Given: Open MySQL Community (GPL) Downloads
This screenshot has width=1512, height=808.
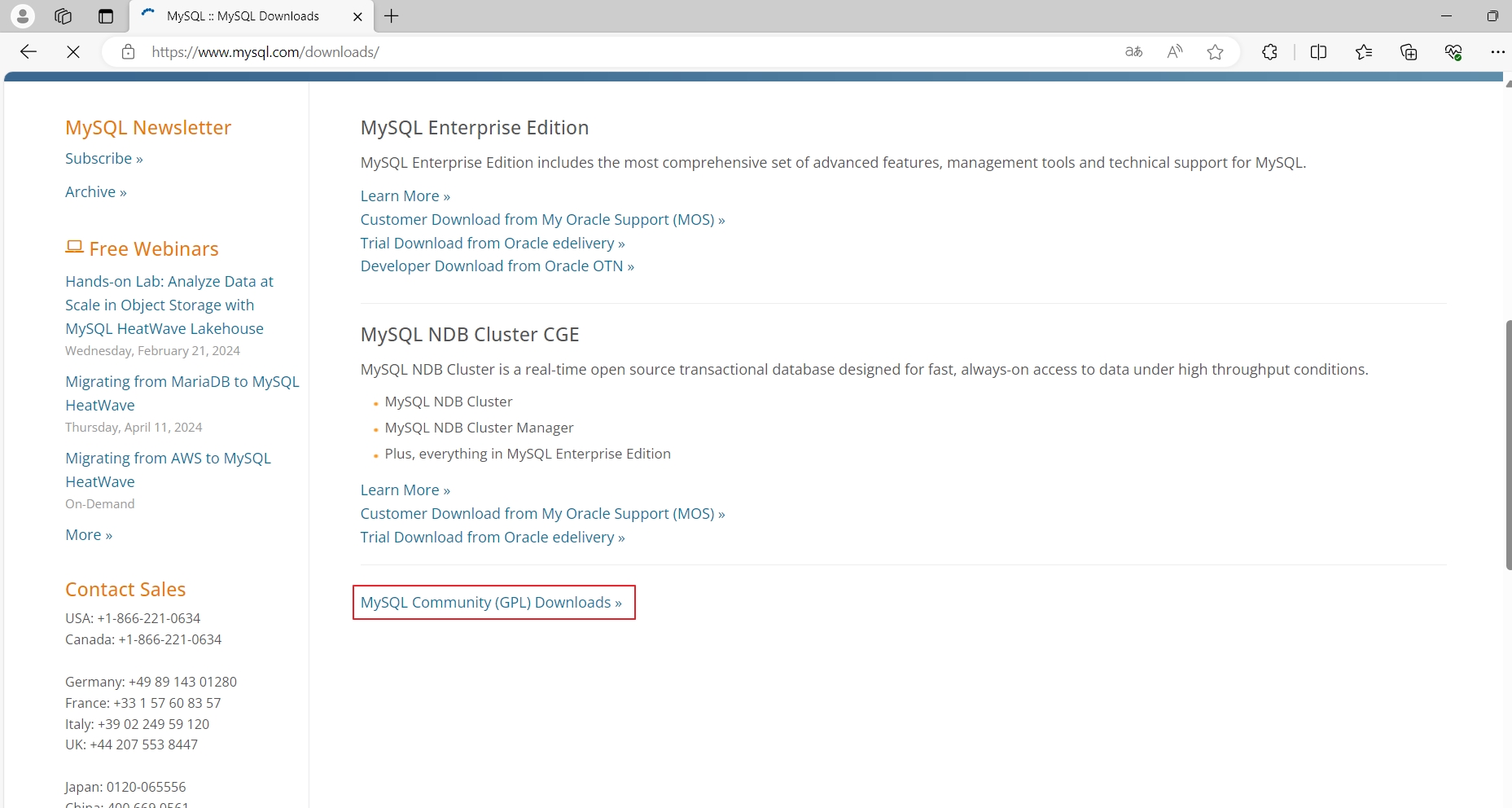Looking at the screenshot, I should pos(491,602).
